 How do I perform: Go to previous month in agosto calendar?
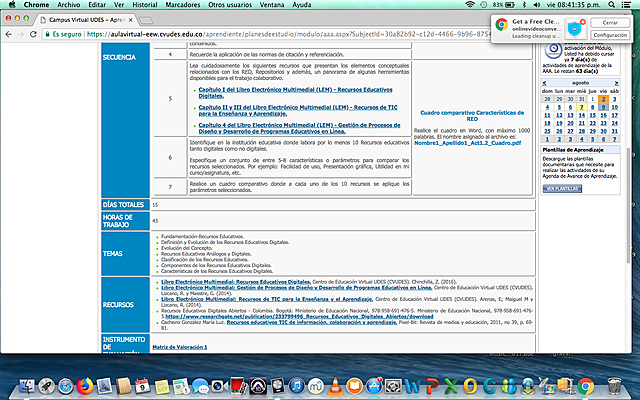[544, 83]
